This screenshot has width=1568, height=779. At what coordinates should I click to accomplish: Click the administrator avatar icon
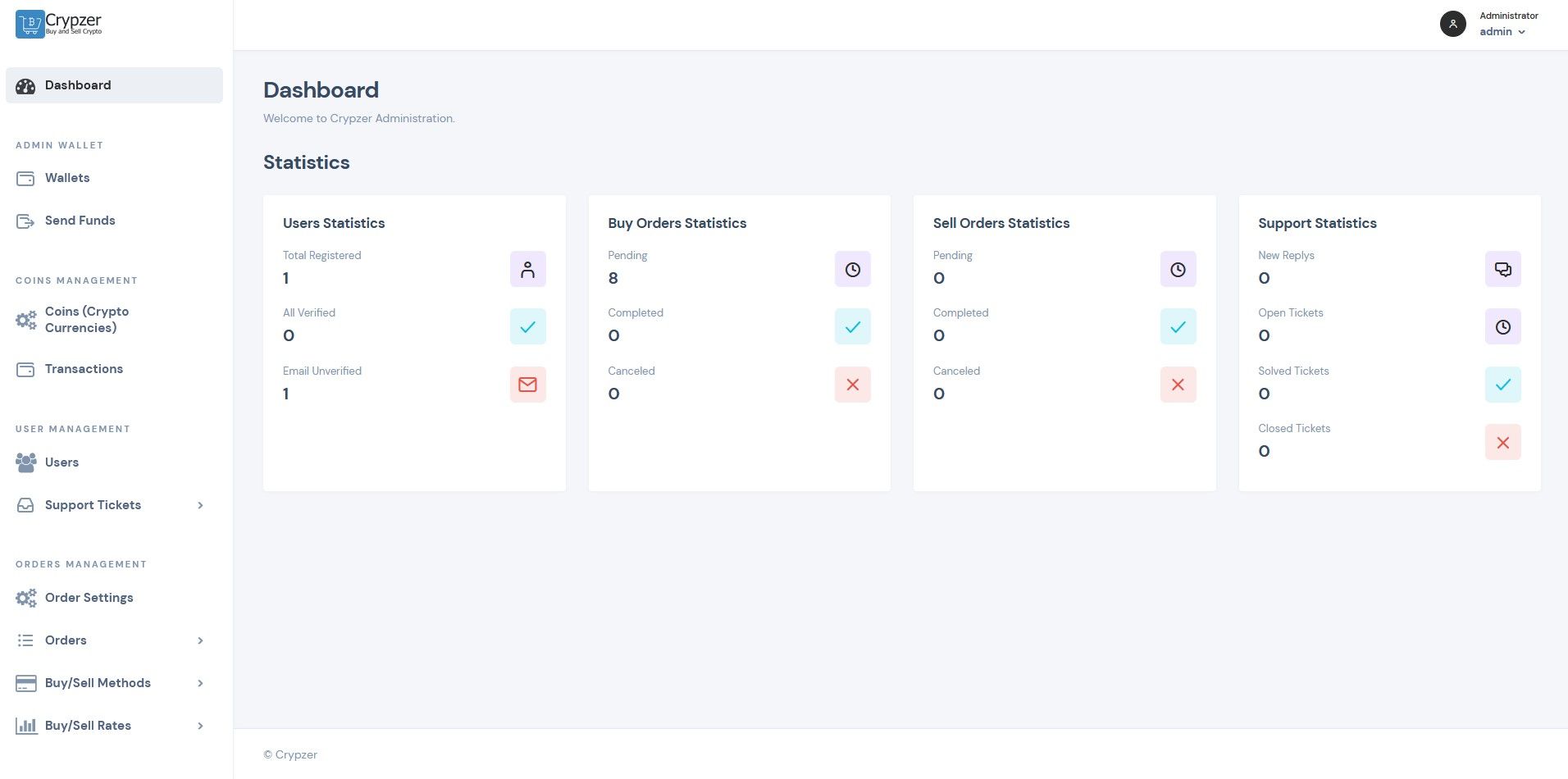pyautogui.click(x=1452, y=24)
